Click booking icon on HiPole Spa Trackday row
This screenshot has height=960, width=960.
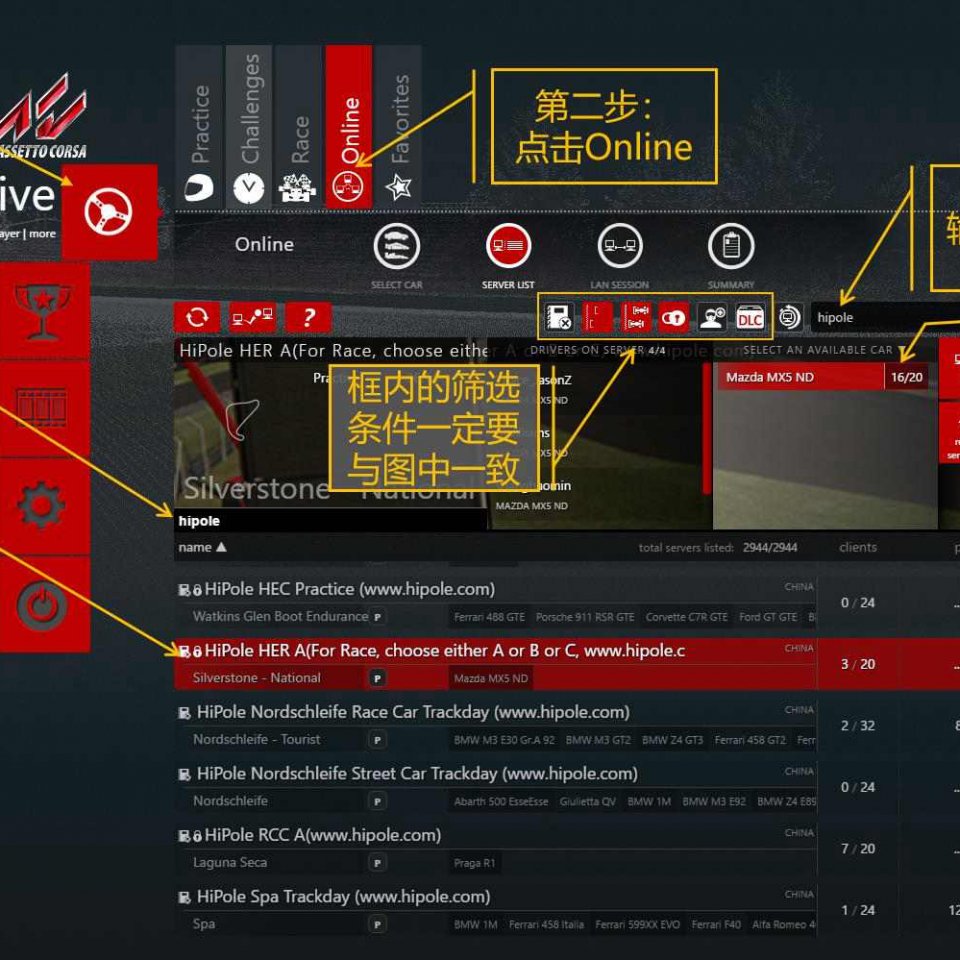(x=184, y=898)
